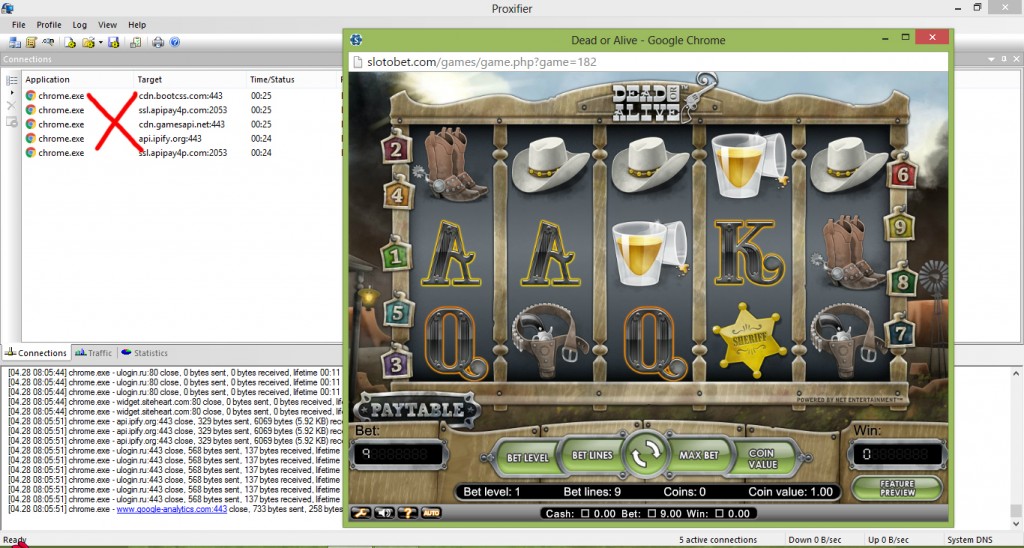Open the Paytable in the slot game
This screenshot has width=1024, height=548.
(x=417, y=410)
